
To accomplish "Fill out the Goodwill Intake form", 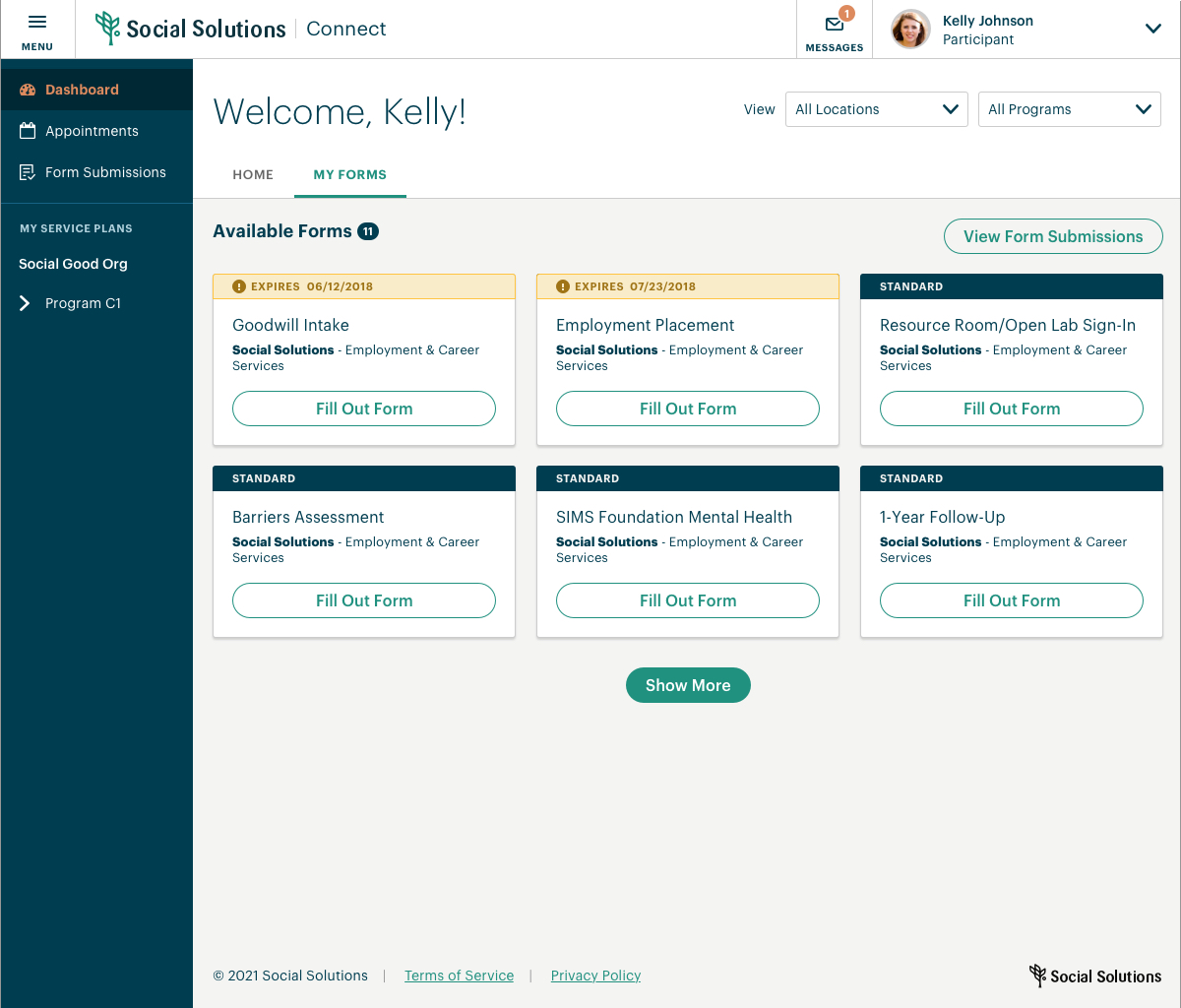I will click(x=364, y=409).
